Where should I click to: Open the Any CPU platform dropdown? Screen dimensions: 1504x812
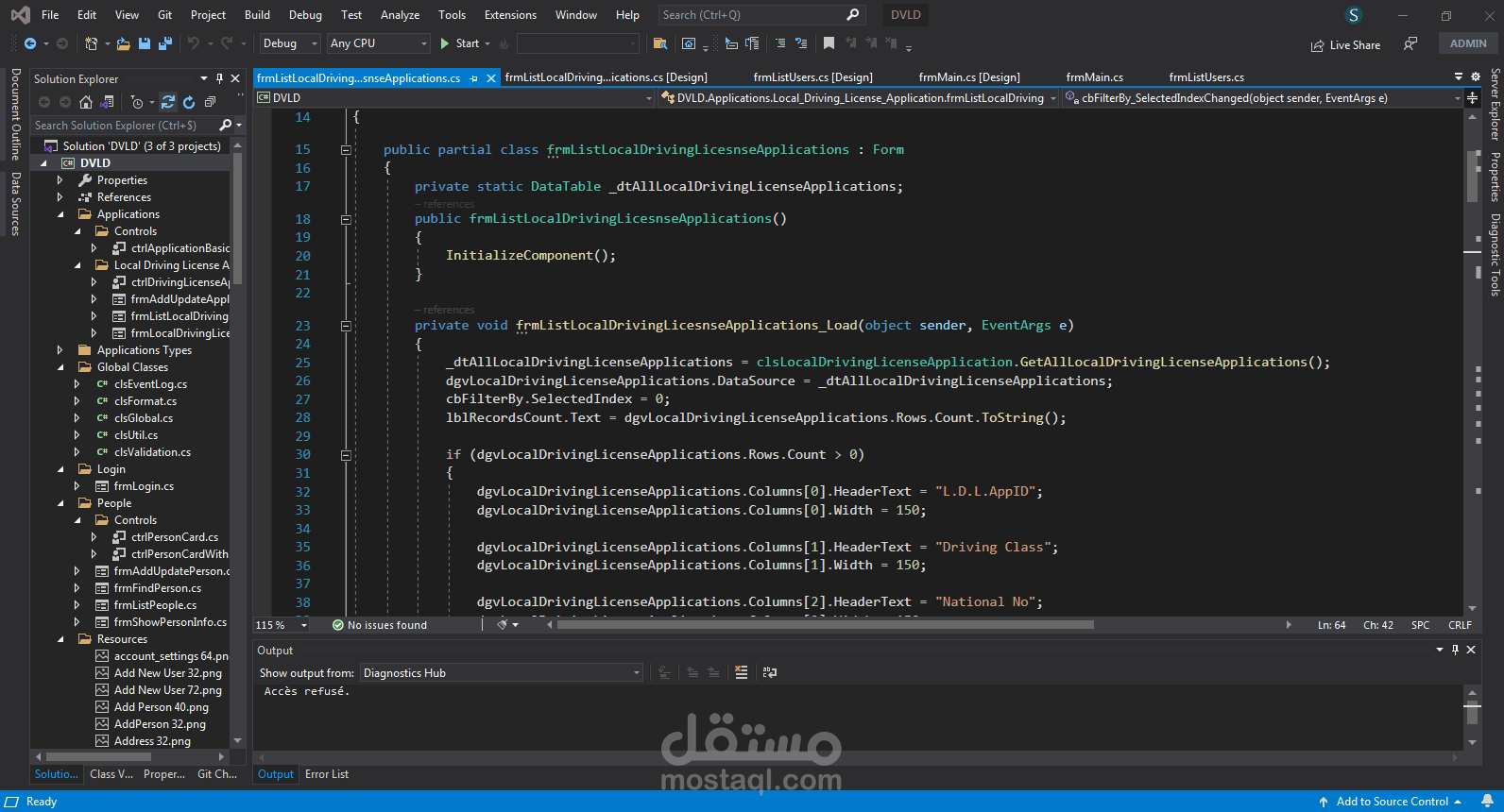tap(379, 43)
